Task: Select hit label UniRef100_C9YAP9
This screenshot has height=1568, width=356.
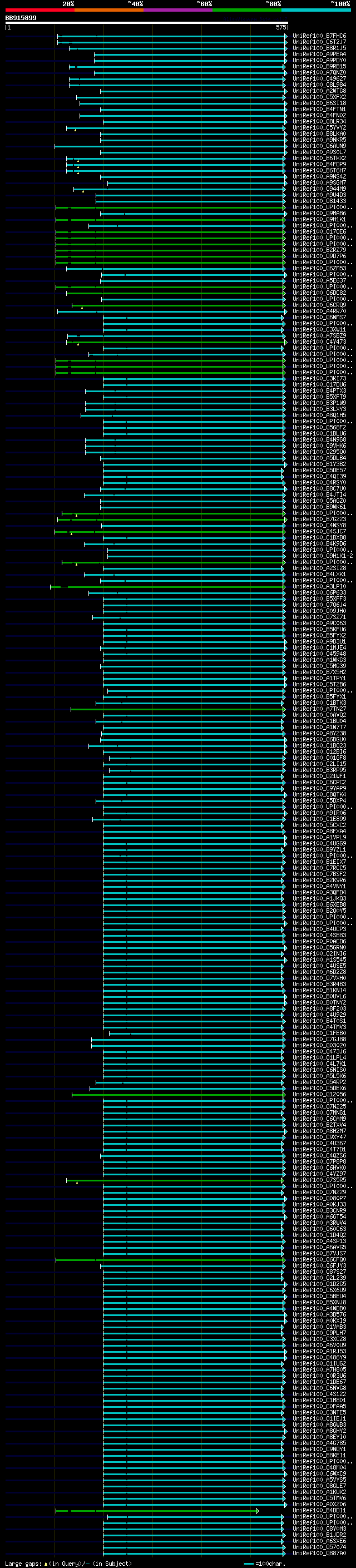Action: pyautogui.click(x=319, y=788)
